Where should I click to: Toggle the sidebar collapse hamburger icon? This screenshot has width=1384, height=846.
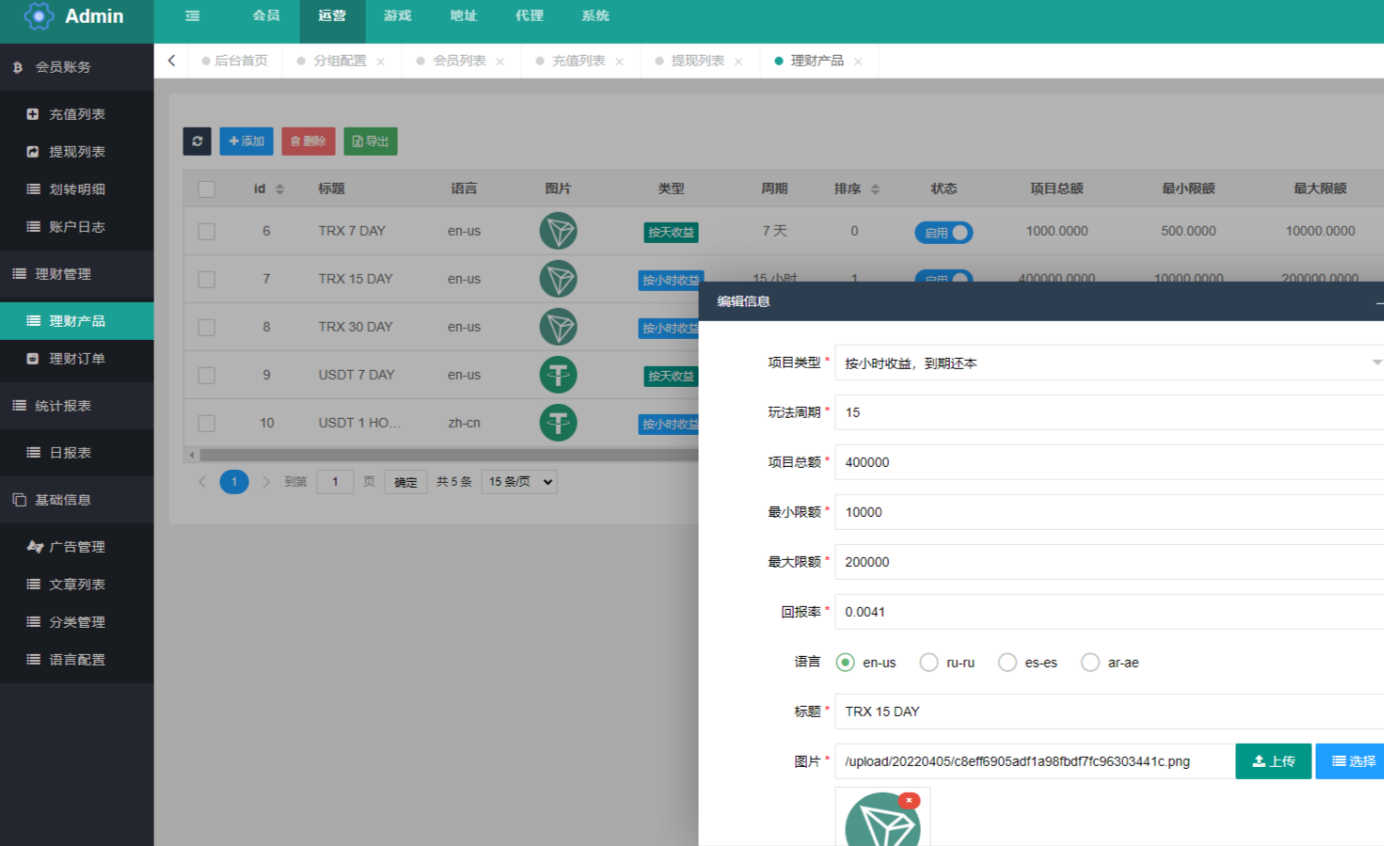coord(192,16)
